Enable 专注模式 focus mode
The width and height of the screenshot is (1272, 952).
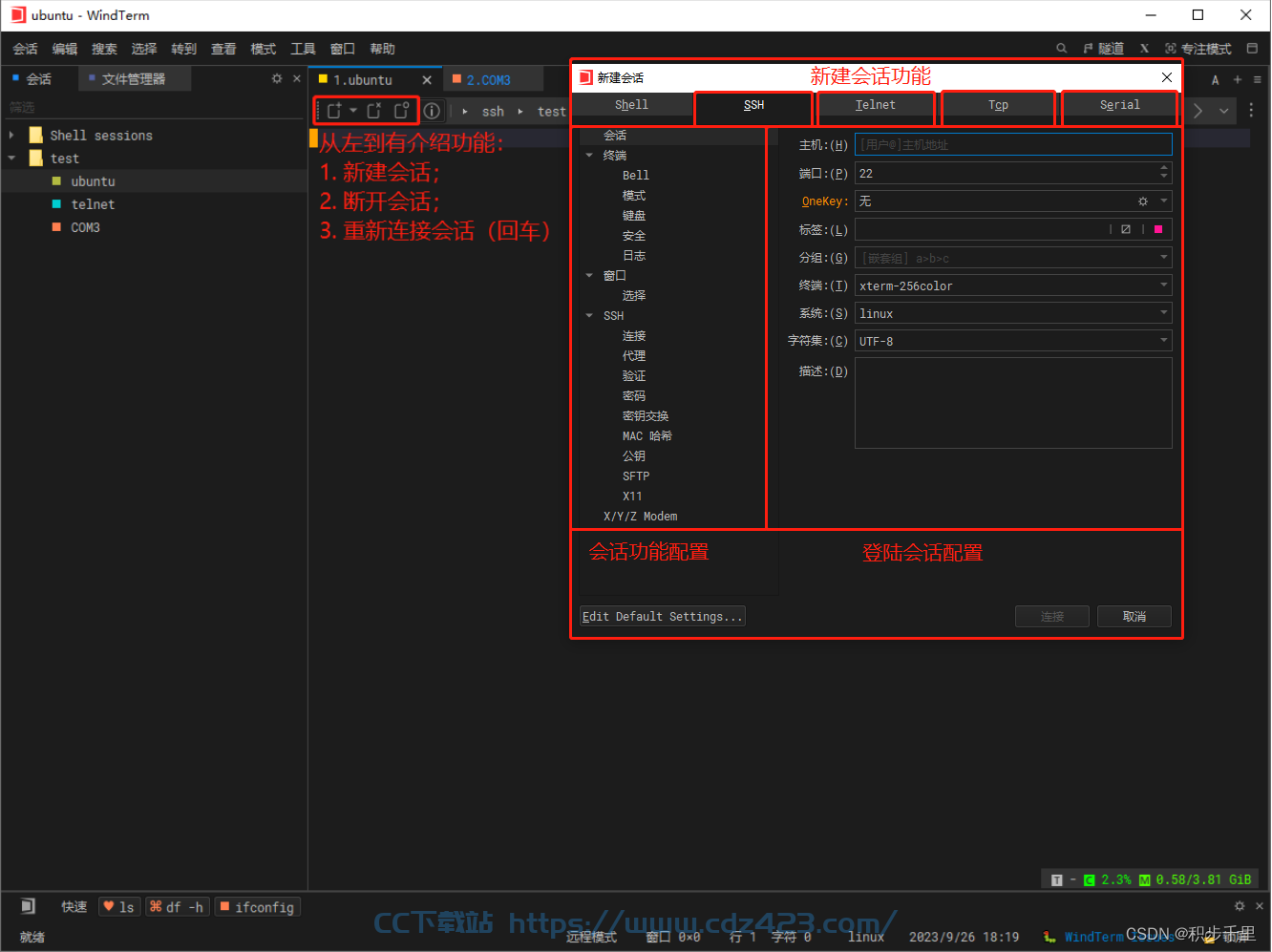1198,48
